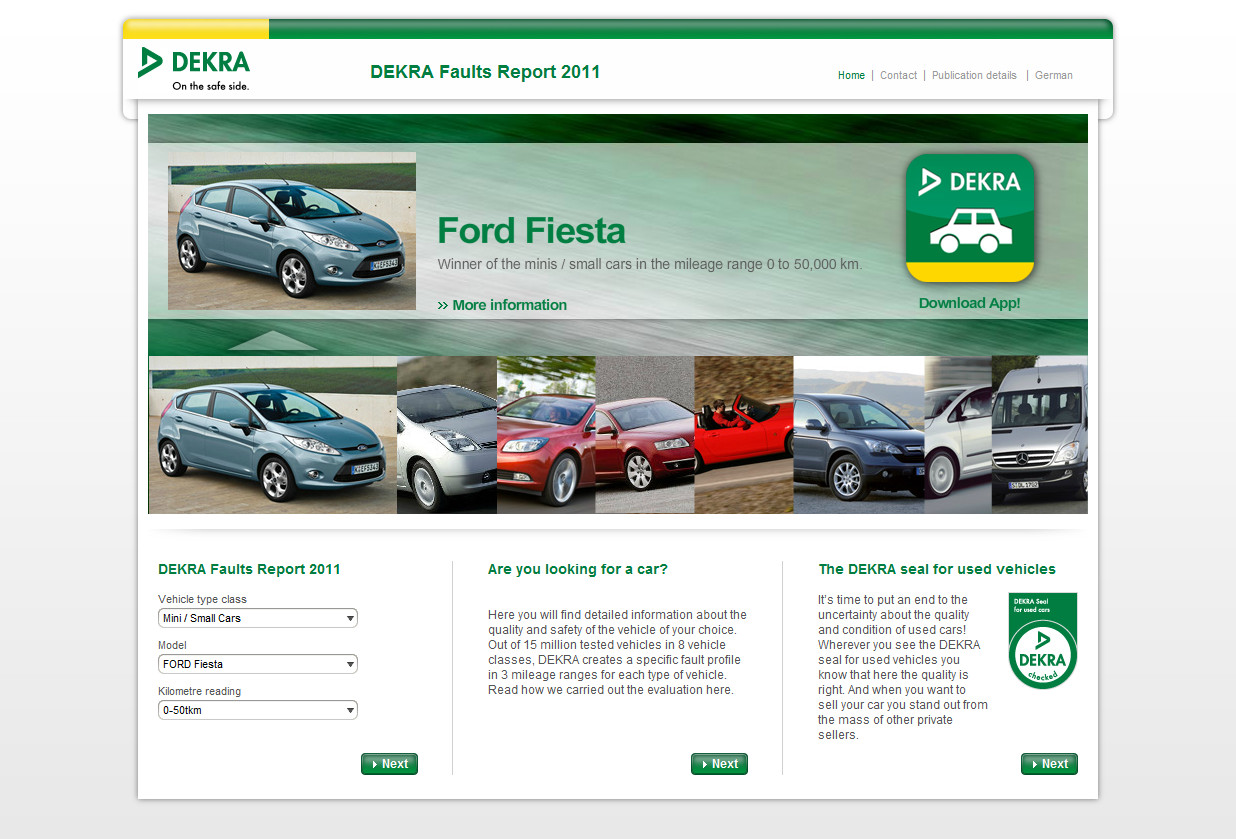Viewport: 1236px width, 839px height.
Task: Select the dark blue Honda SUV thumbnail
Action: point(859,435)
